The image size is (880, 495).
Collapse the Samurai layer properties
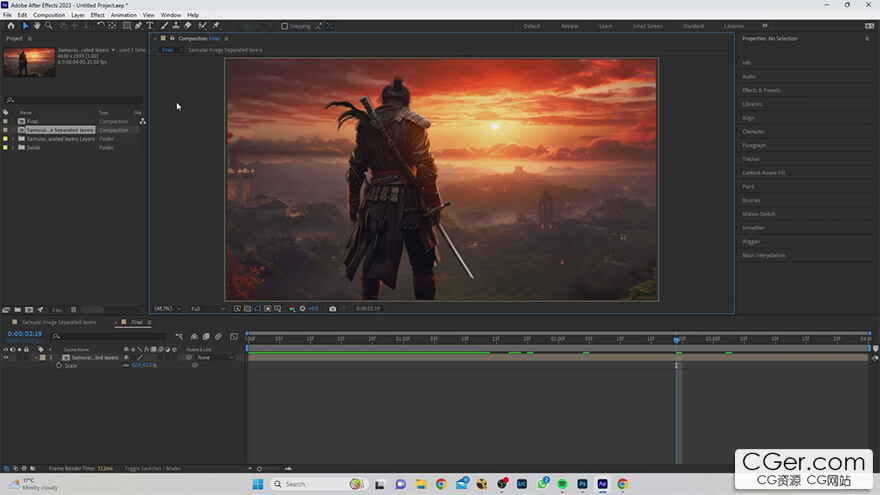(36, 358)
